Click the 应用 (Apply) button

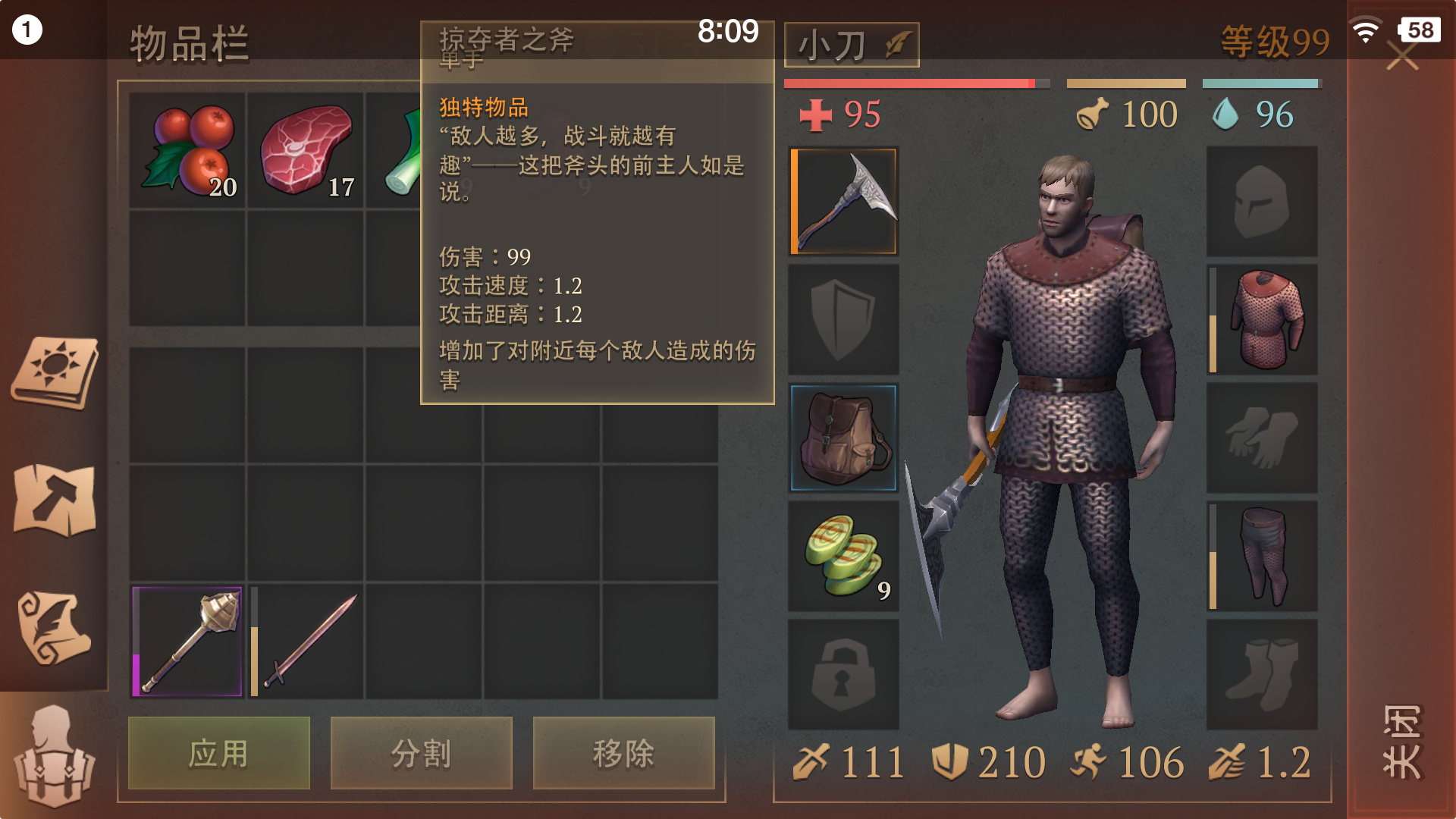pos(219,753)
